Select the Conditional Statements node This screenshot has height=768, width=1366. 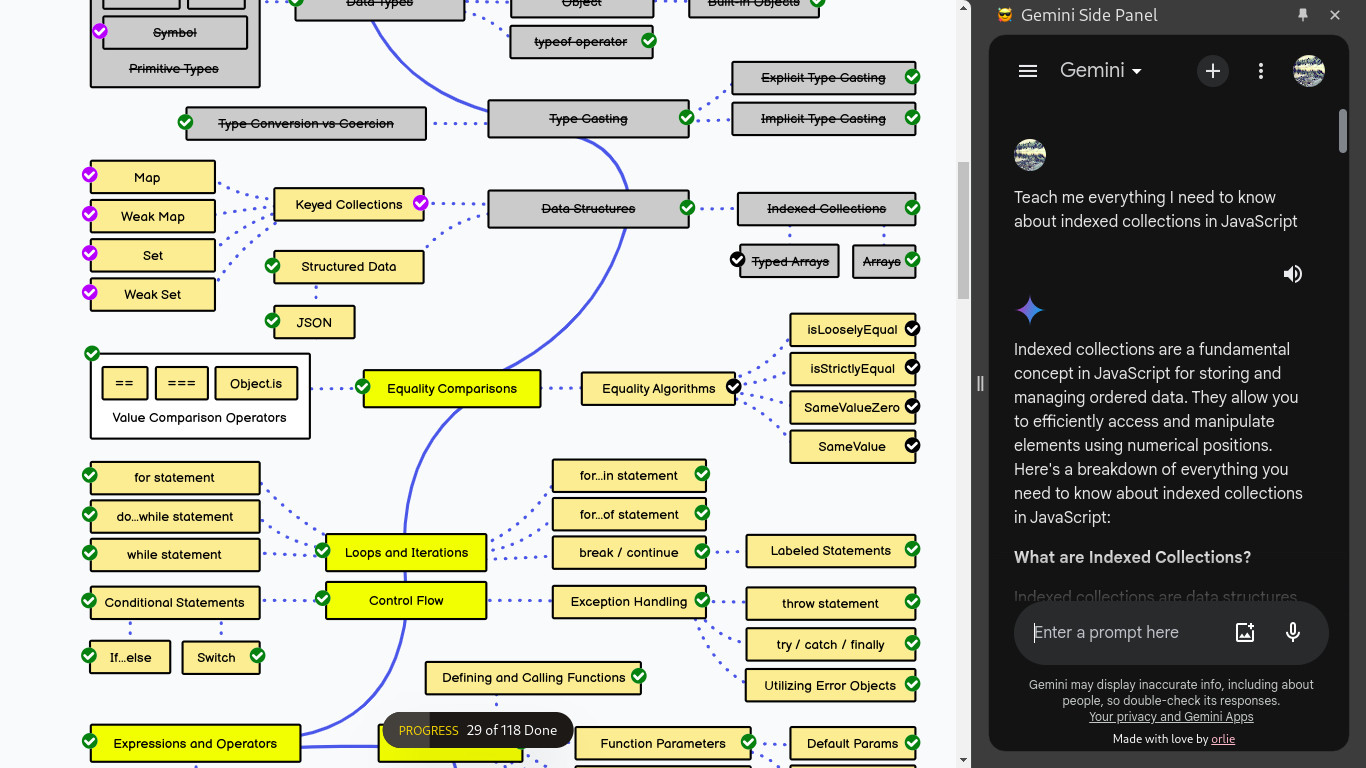175,603
